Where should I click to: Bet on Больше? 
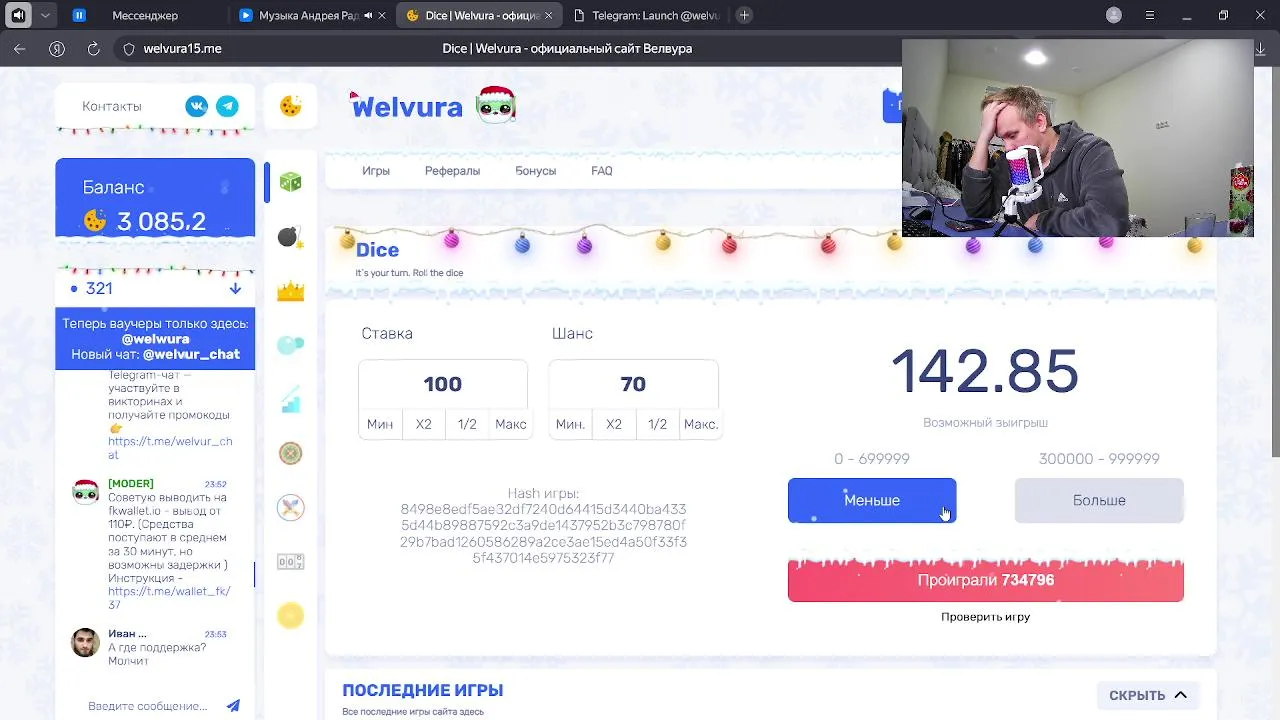pos(1099,500)
